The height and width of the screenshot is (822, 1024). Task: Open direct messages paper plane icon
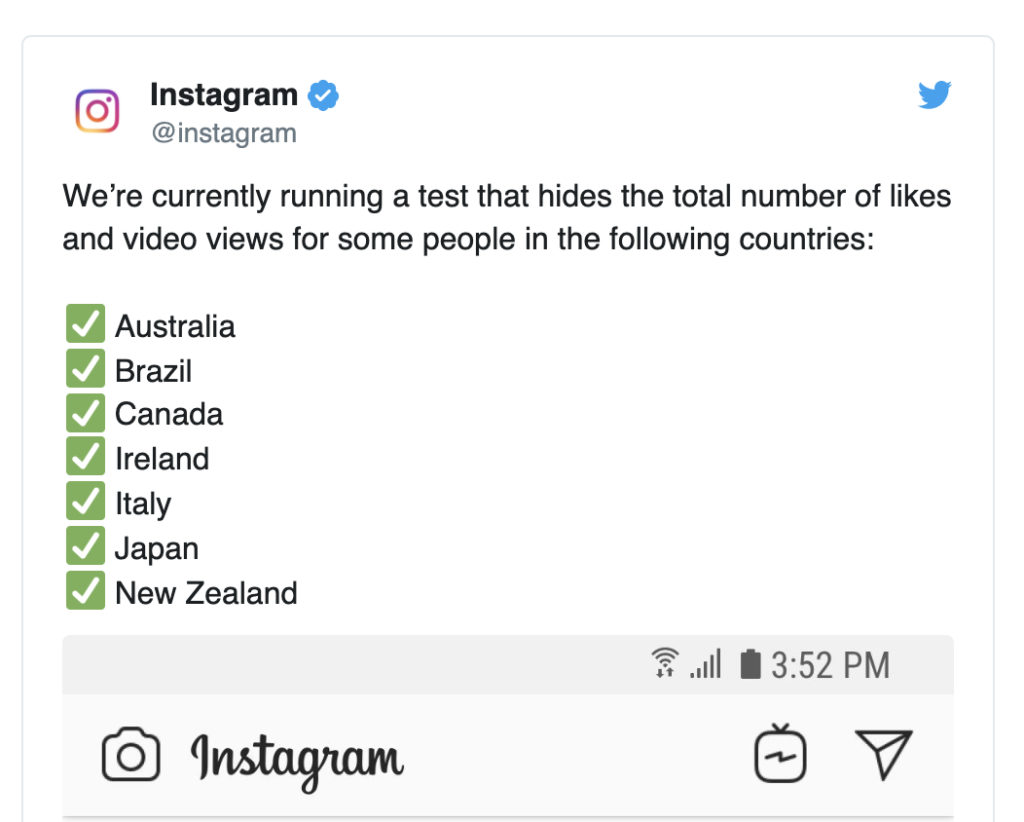(x=884, y=754)
